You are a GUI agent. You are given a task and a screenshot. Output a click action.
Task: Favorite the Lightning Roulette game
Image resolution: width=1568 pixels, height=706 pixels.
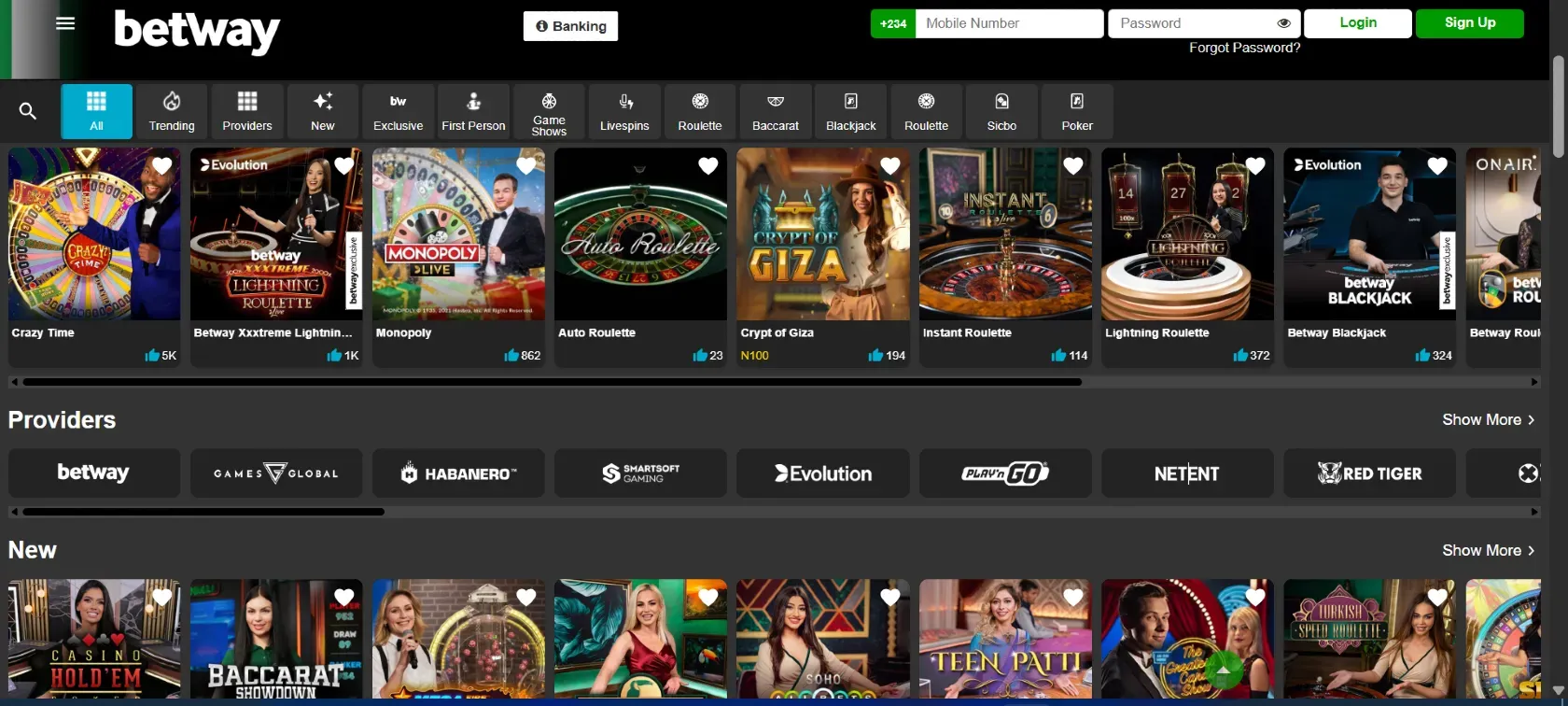click(x=1255, y=165)
